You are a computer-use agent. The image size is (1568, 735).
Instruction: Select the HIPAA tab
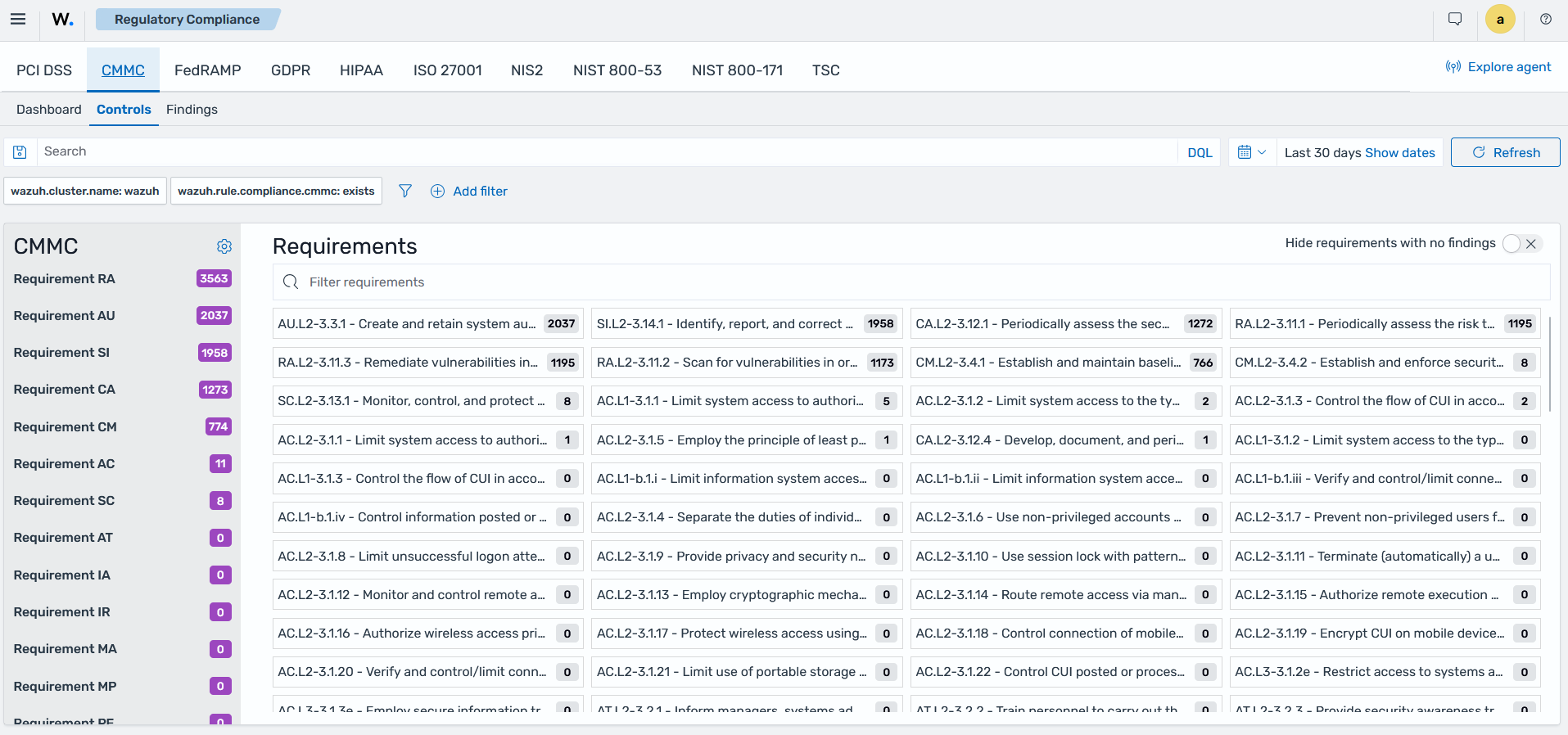click(362, 70)
